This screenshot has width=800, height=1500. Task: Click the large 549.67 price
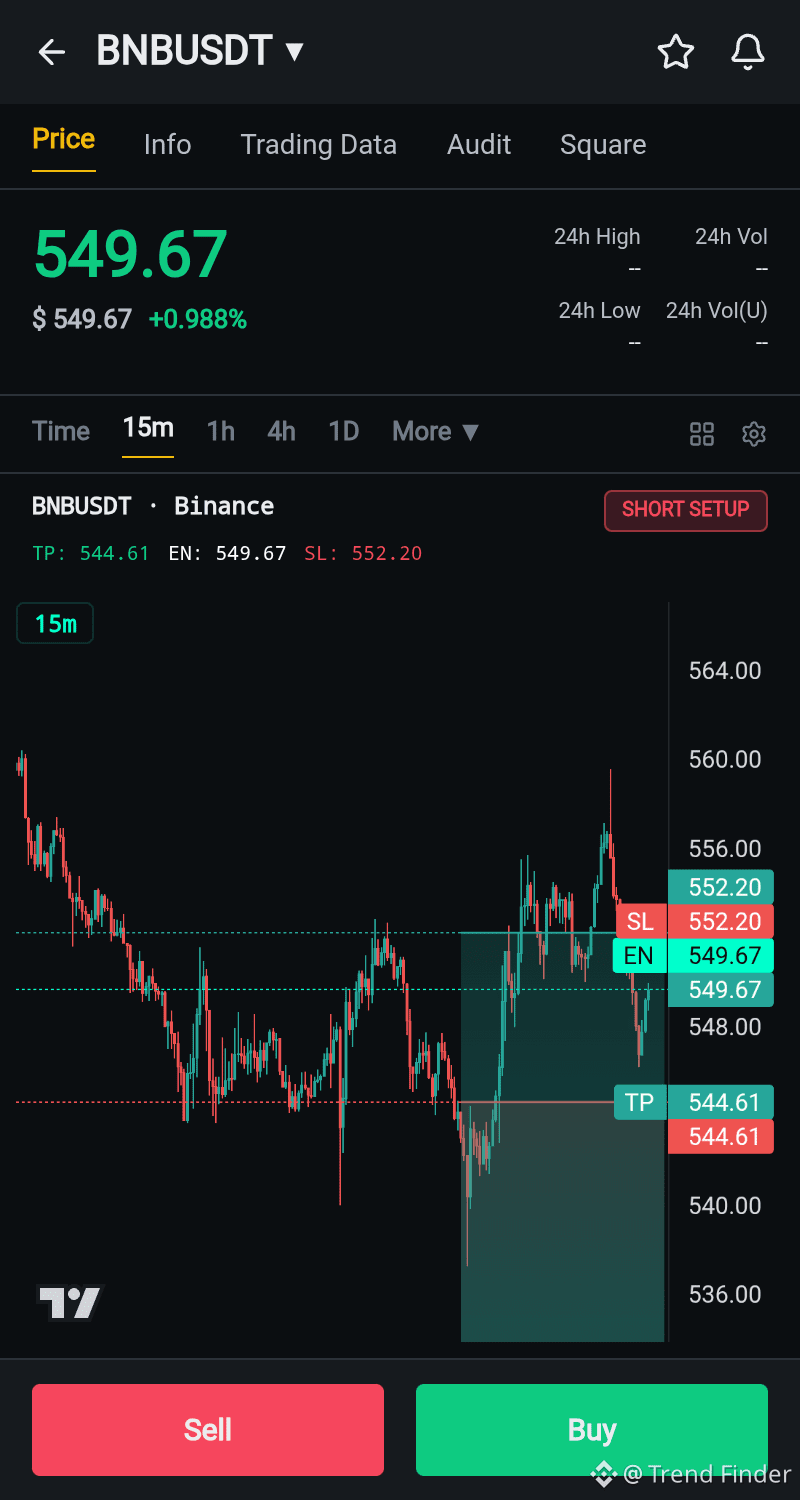pos(131,254)
